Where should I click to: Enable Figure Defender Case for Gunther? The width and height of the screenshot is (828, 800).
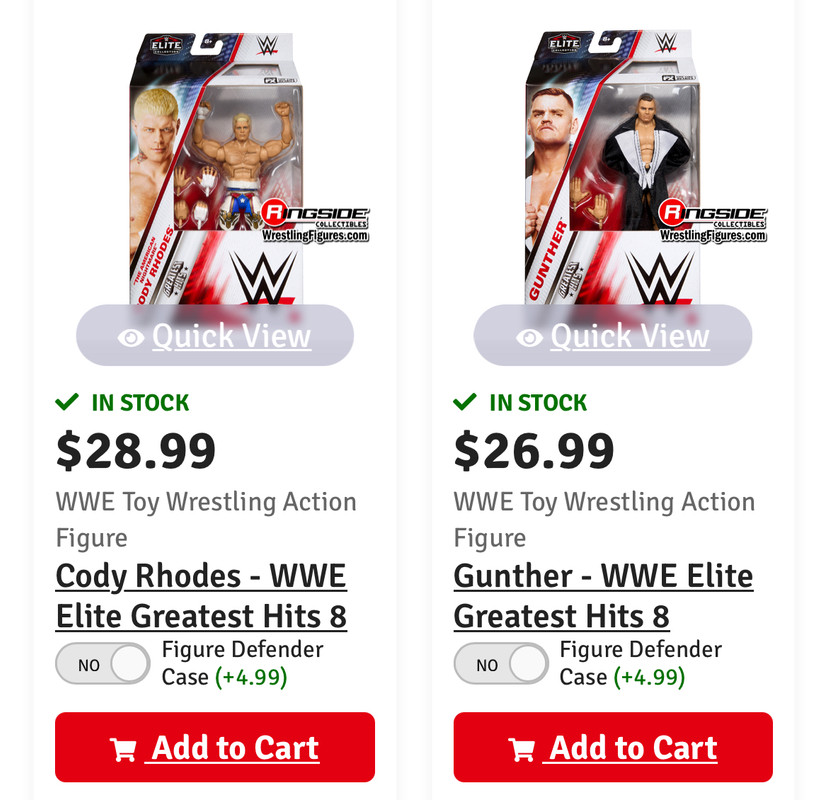point(500,664)
